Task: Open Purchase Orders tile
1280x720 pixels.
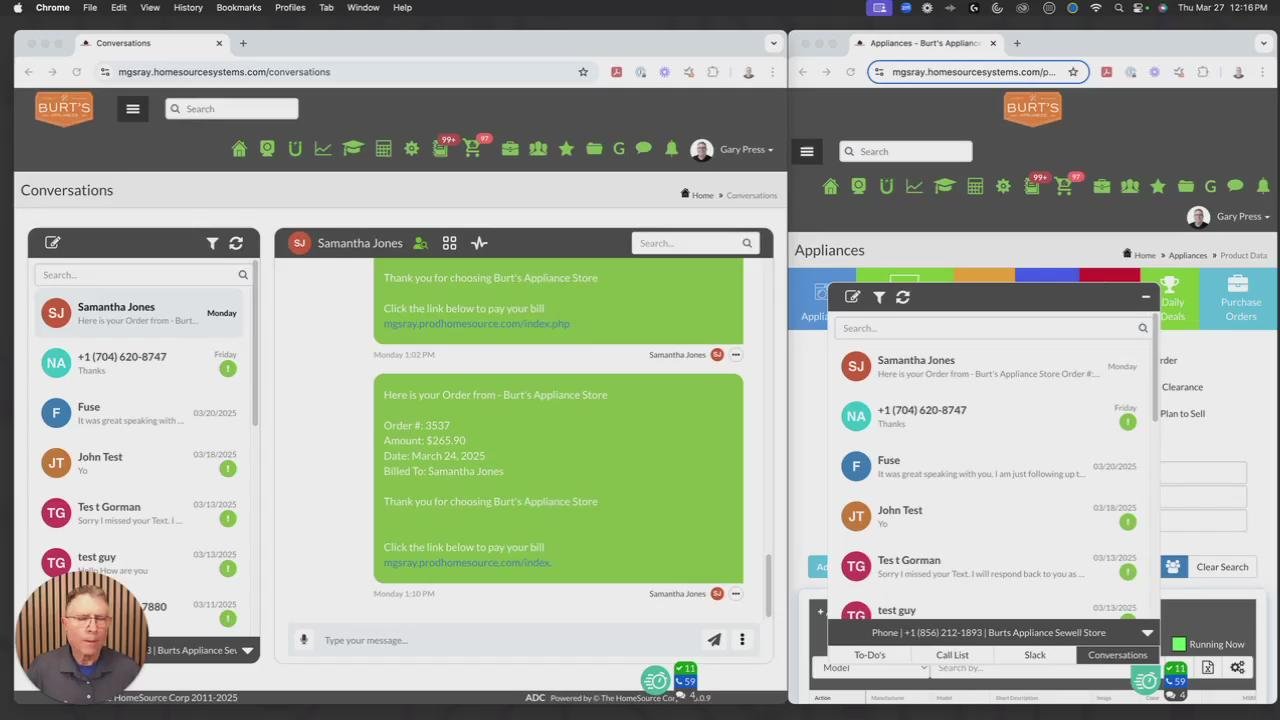Action: click(x=1240, y=297)
